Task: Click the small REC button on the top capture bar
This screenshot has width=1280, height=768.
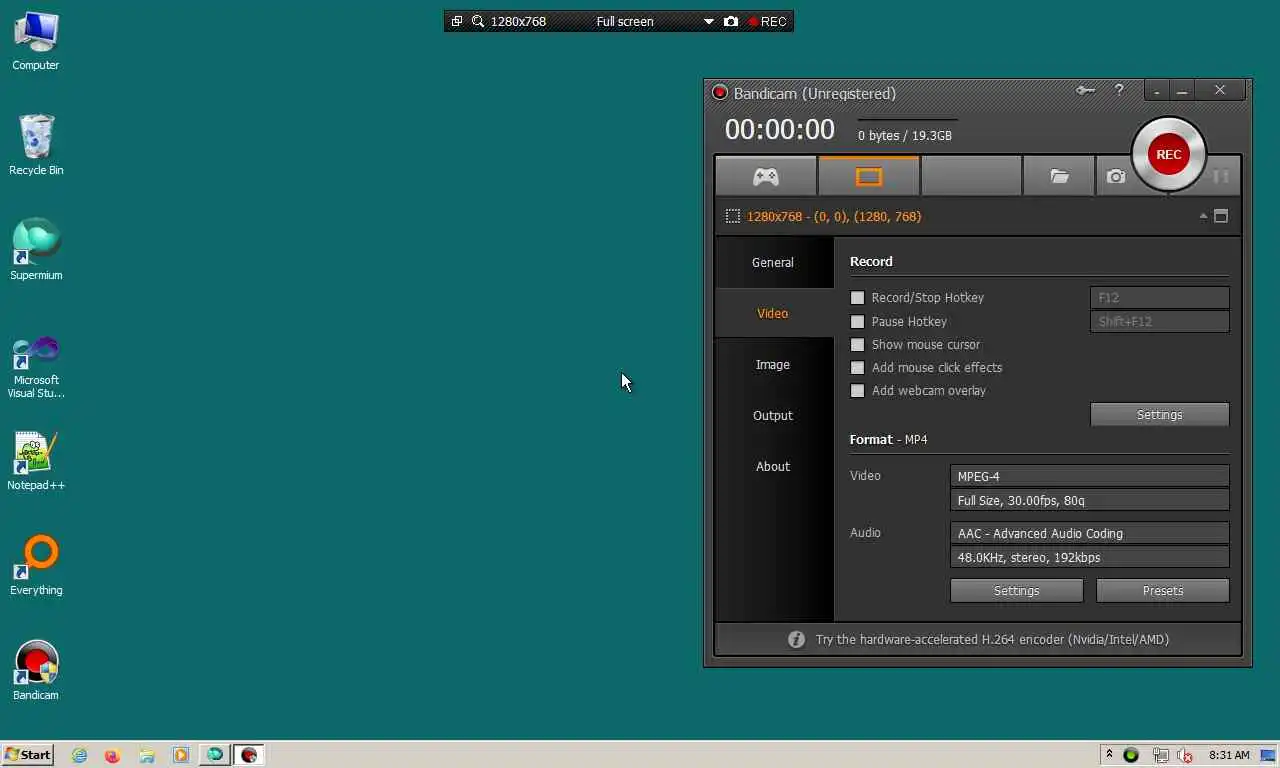Action: tap(768, 21)
